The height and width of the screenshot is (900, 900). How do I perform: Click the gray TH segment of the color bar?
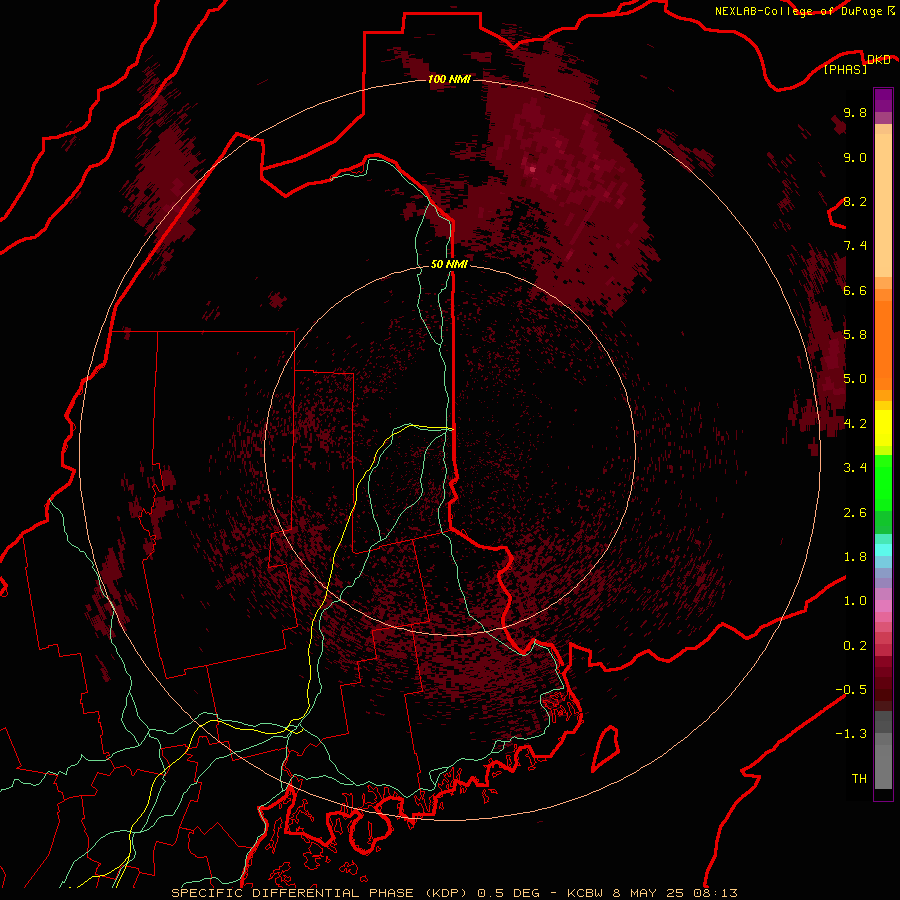pos(883,766)
